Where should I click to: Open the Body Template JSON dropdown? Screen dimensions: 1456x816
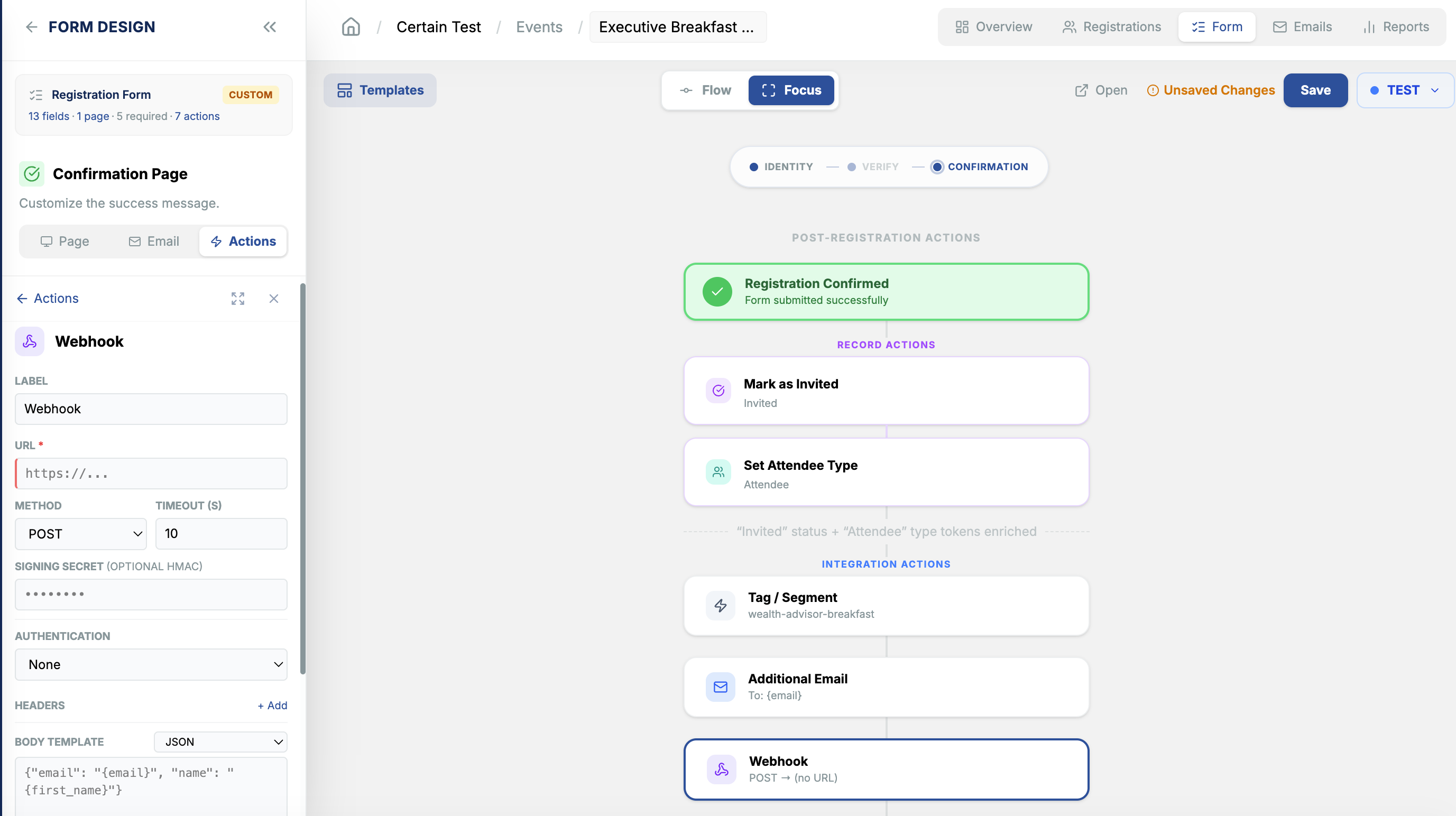220,741
